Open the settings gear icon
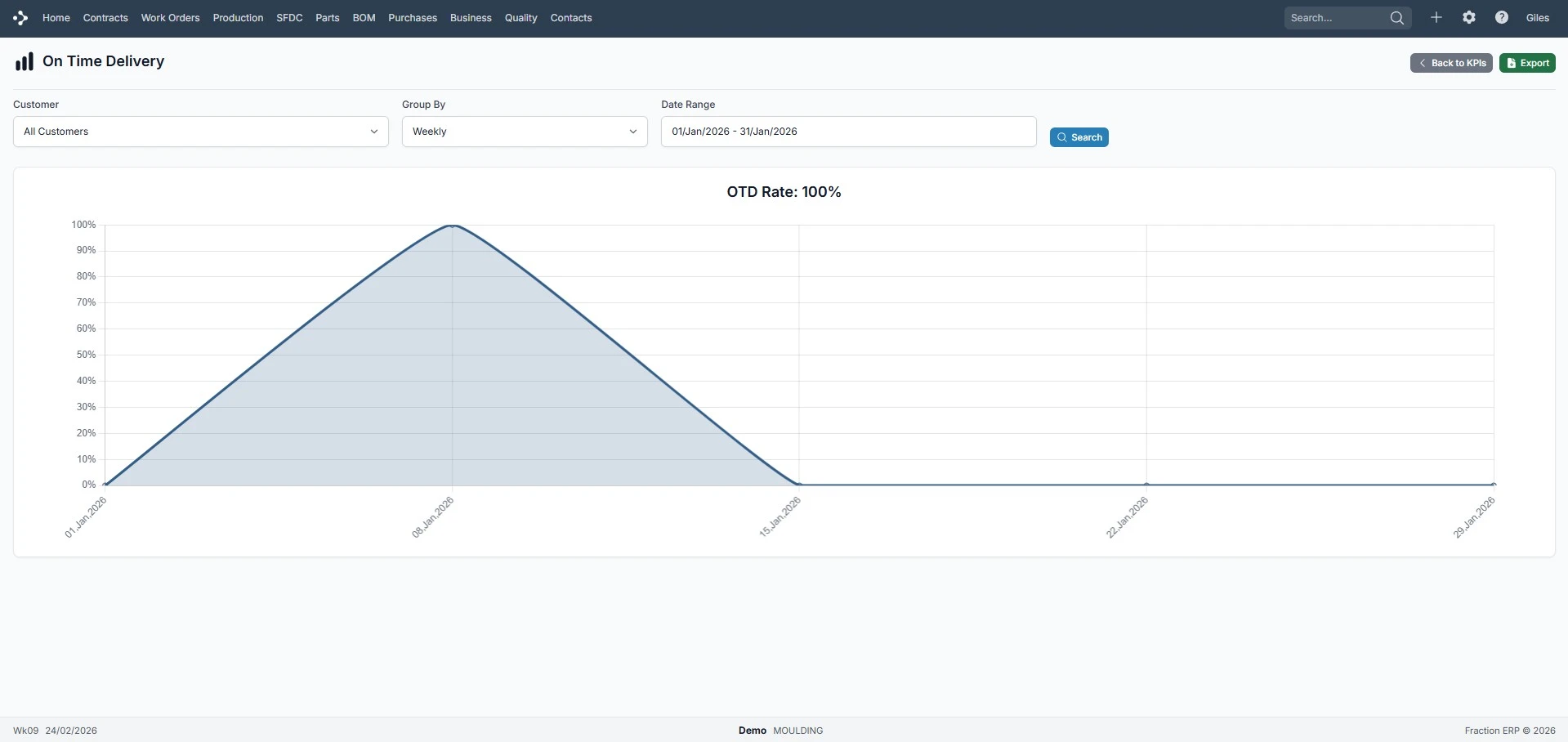 pyautogui.click(x=1469, y=17)
